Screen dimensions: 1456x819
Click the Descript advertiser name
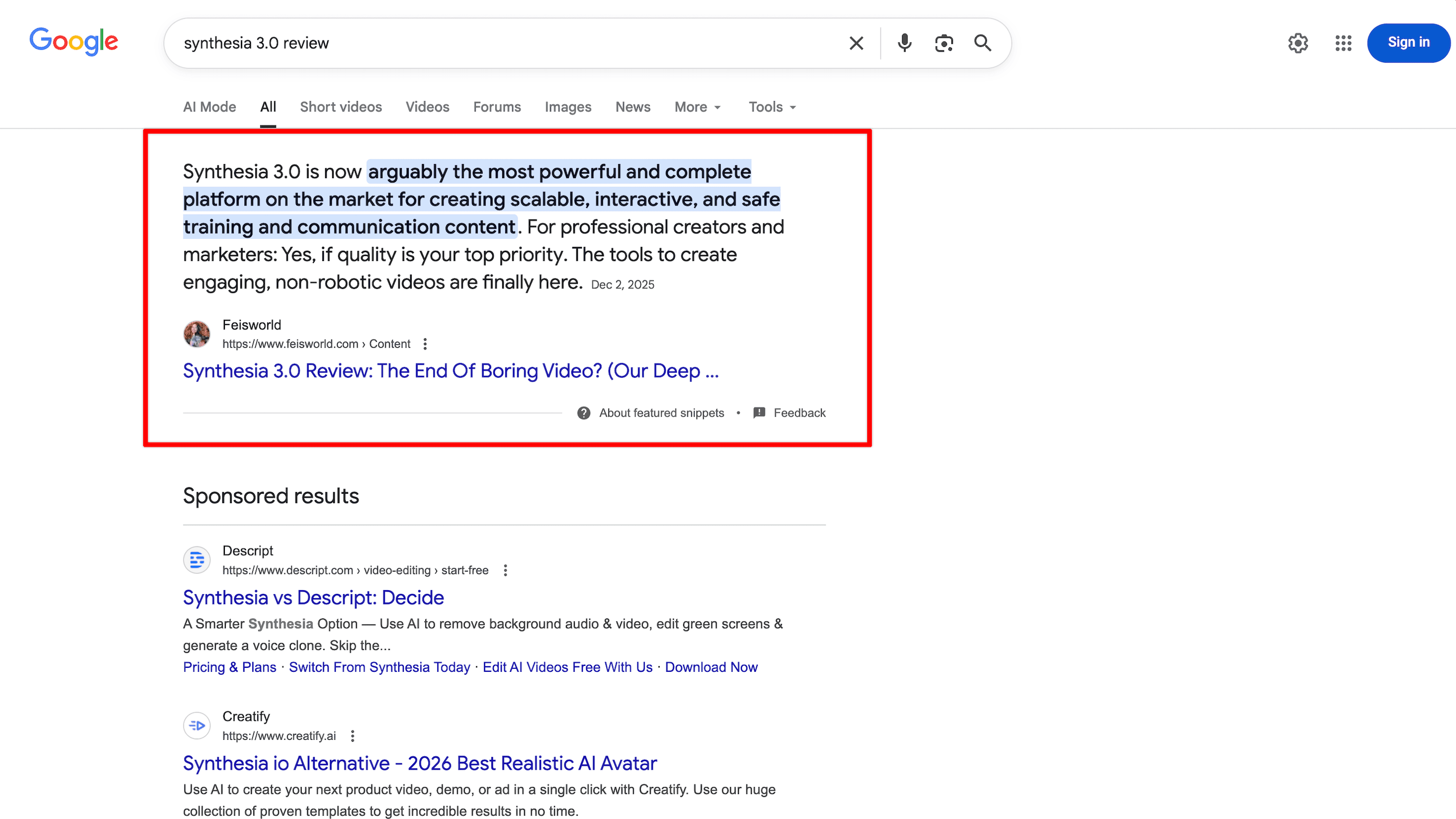(247, 551)
